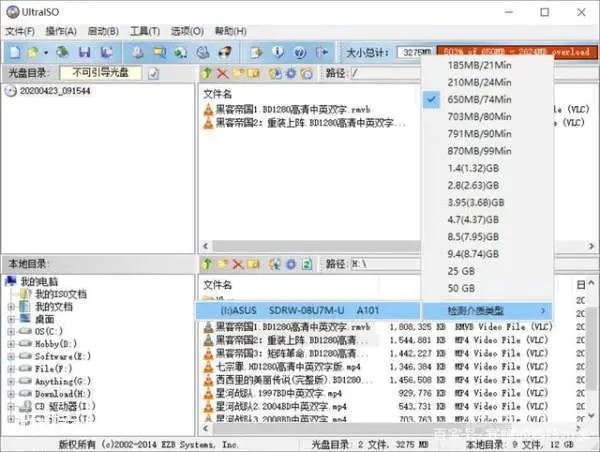Click the yellow Compress ISO toolbar icon
This screenshot has height=452, width=600.
click(x=159, y=52)
